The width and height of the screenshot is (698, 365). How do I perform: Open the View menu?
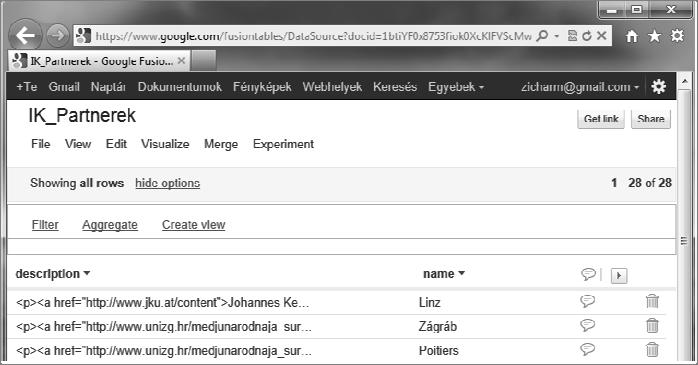[78, 144]
